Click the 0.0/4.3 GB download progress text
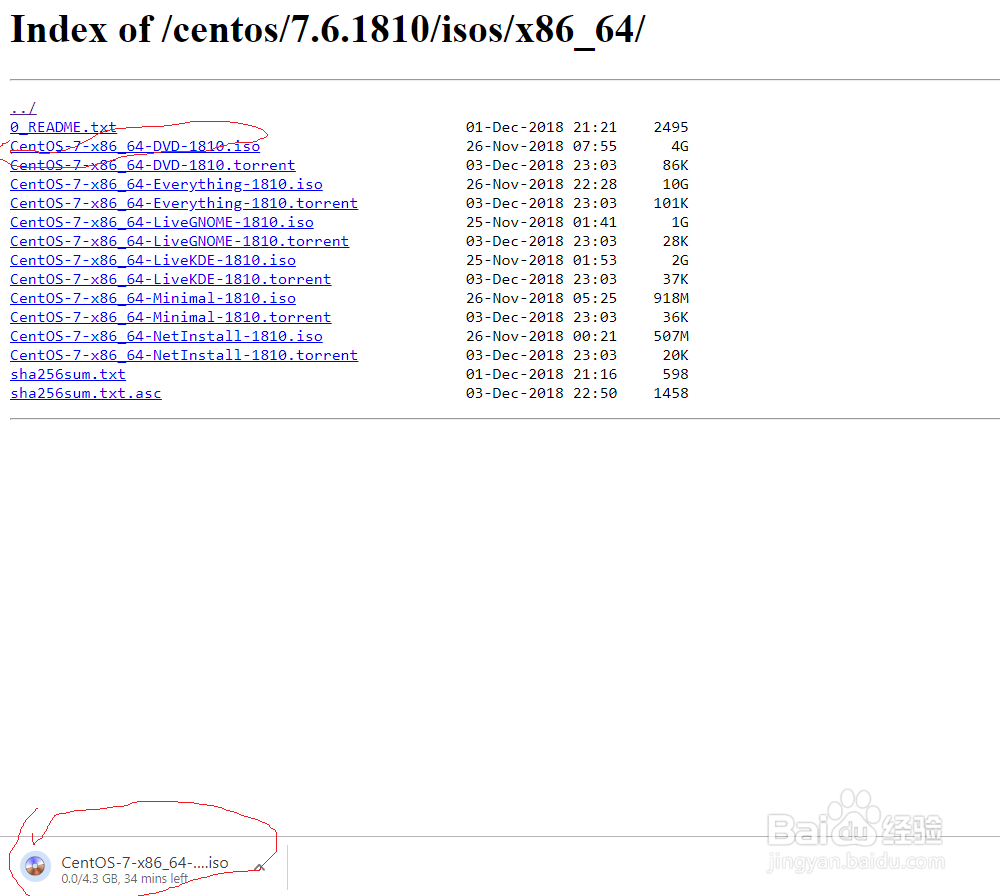The width and height of the screenshot is (1000, 896). coord(124,879)
